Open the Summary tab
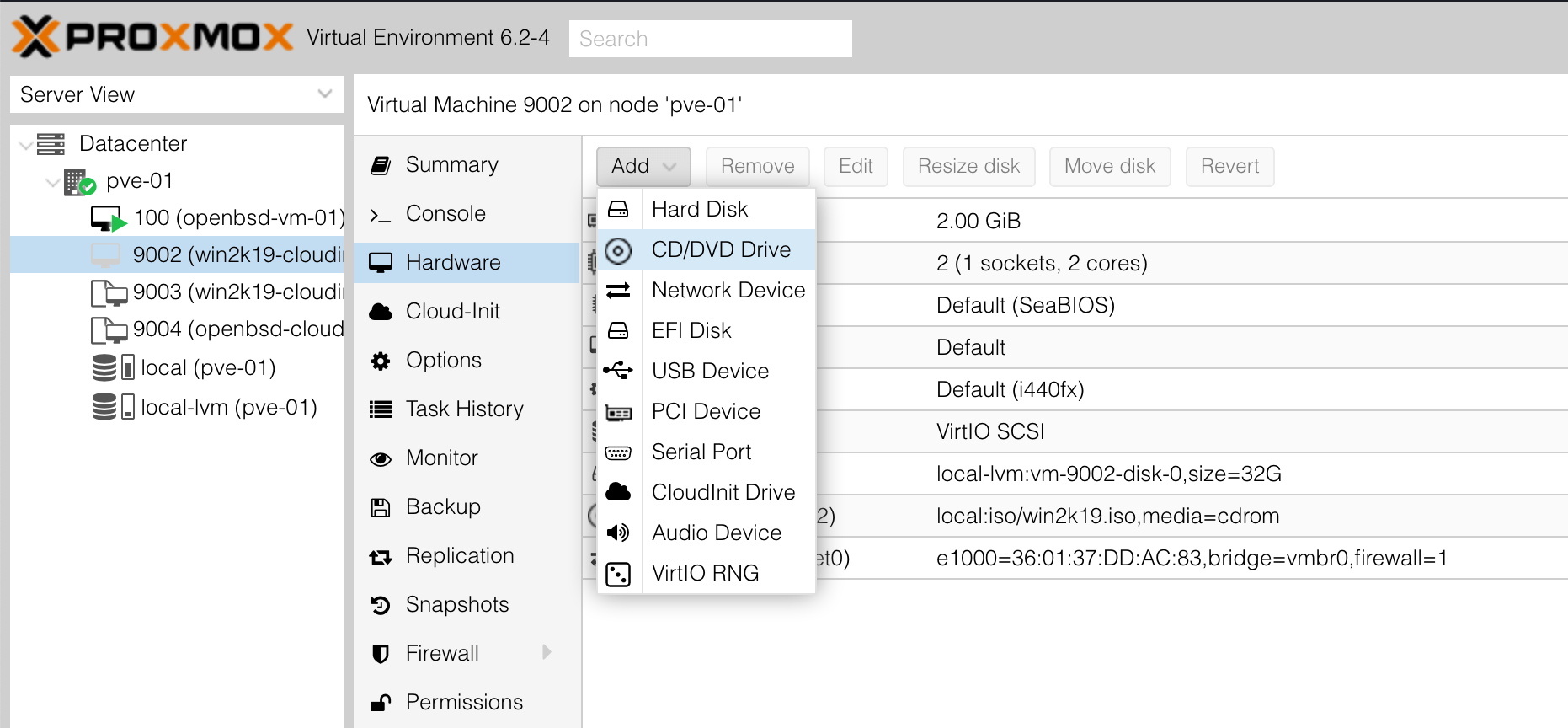This screenshot has width=1568, height=728. point(467,164)
